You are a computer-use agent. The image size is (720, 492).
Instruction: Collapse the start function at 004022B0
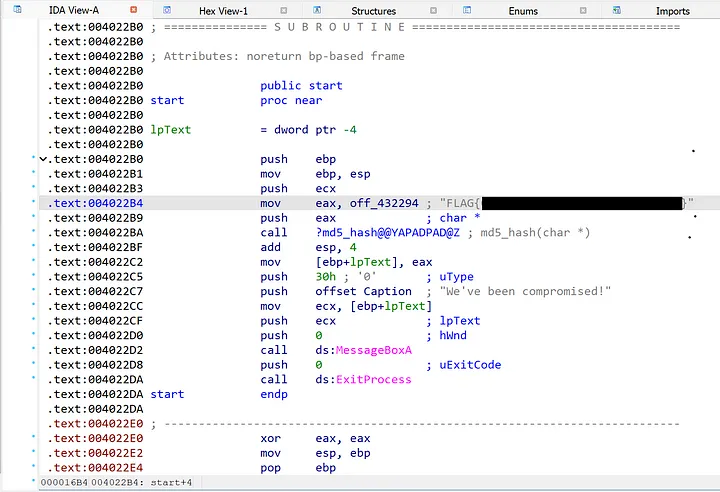point(43,159)
